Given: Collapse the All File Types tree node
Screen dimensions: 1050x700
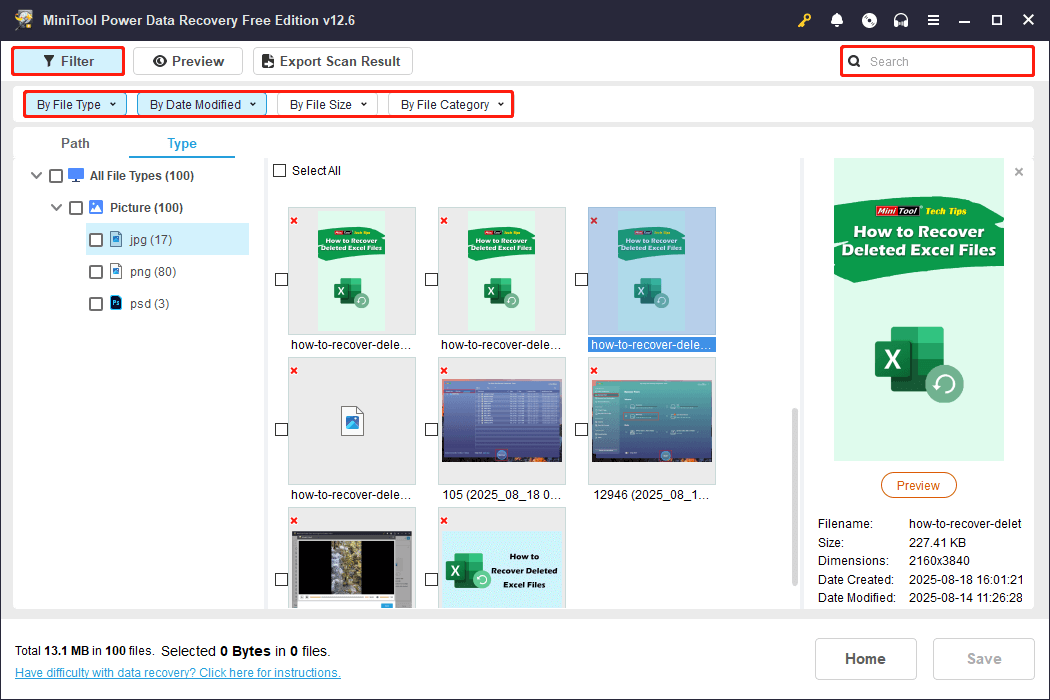Looking at the screenshot, I should pos(36,176).
